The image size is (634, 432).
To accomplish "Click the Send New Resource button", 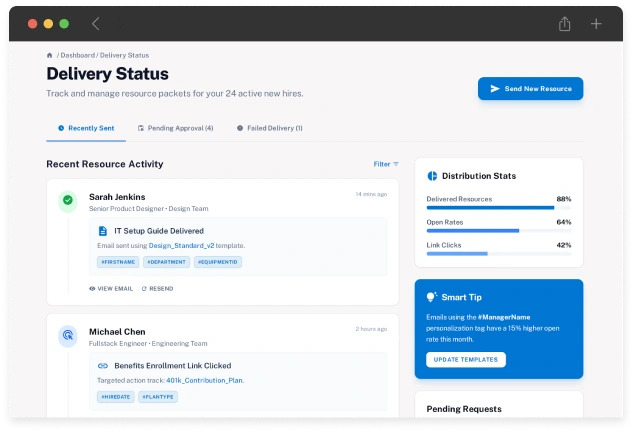I will coord(530,89).
